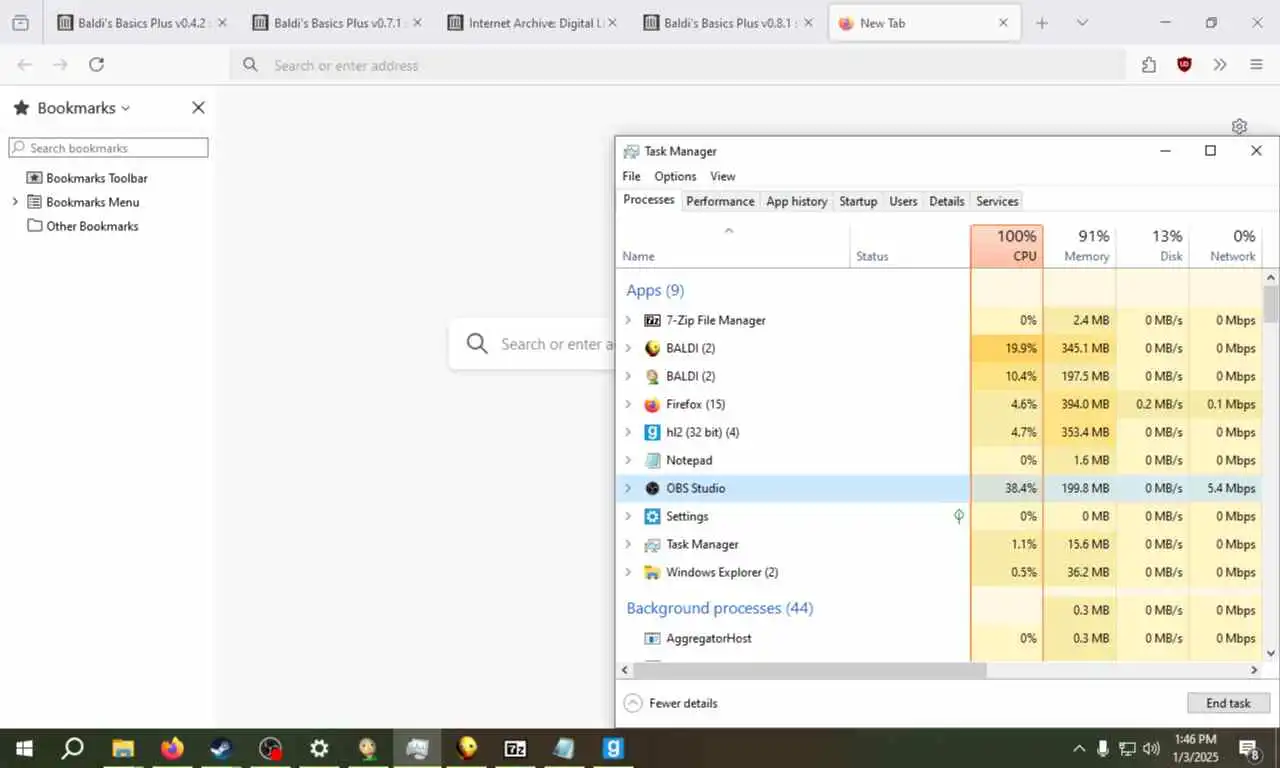Screen dimensions: 1280x768
Task: Sort by the Network column header
Action: tap(1226, 246)
